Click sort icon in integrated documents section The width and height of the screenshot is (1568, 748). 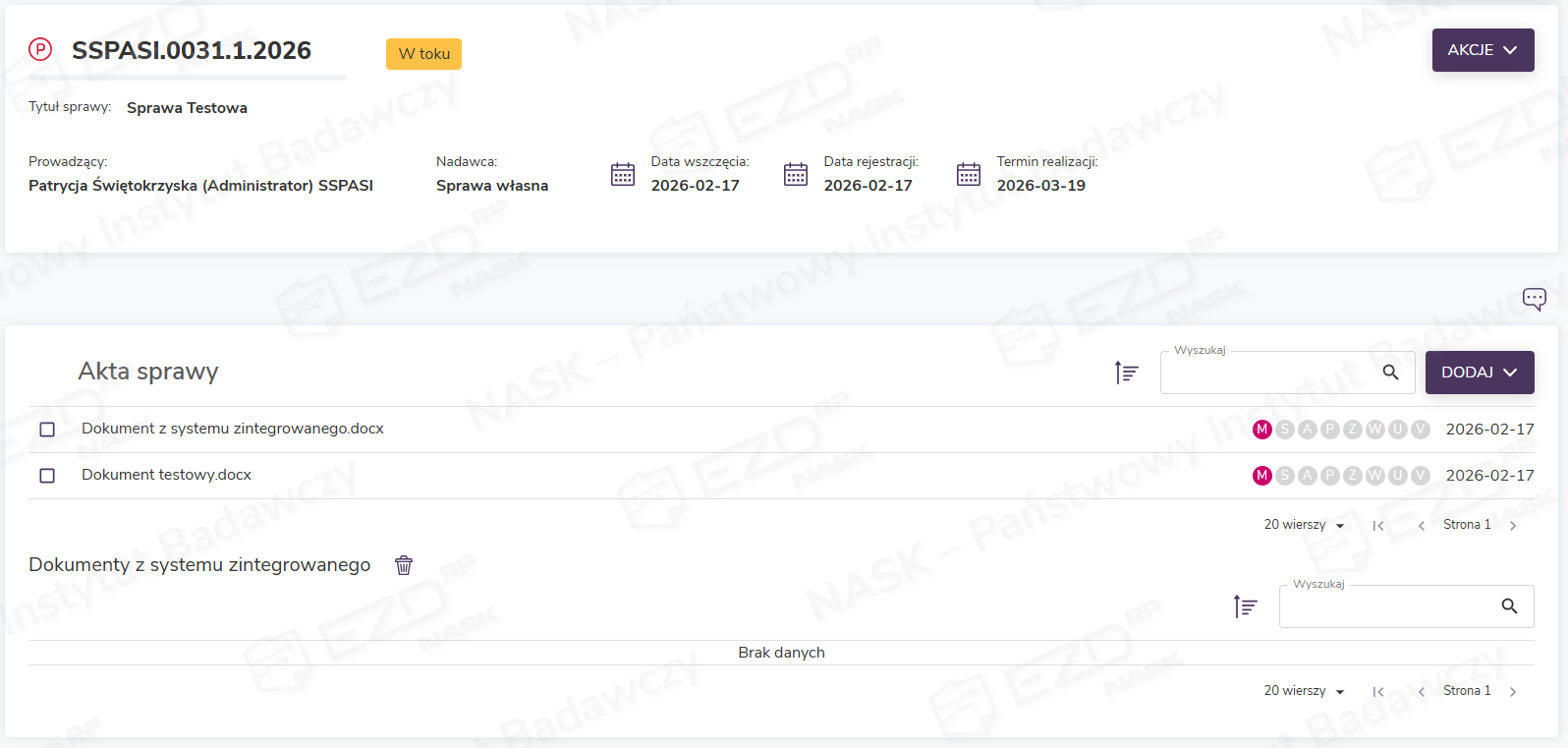coord(1246,606)
